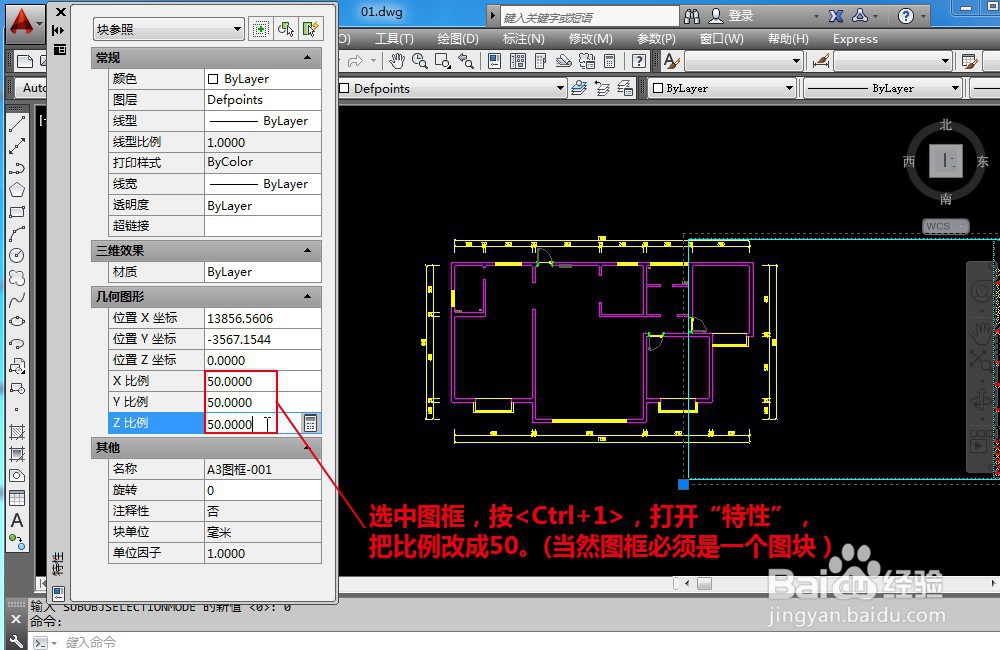Collapse the 三维效果 section
This screenshot has height=650, width=1000.
click(307, 251)
